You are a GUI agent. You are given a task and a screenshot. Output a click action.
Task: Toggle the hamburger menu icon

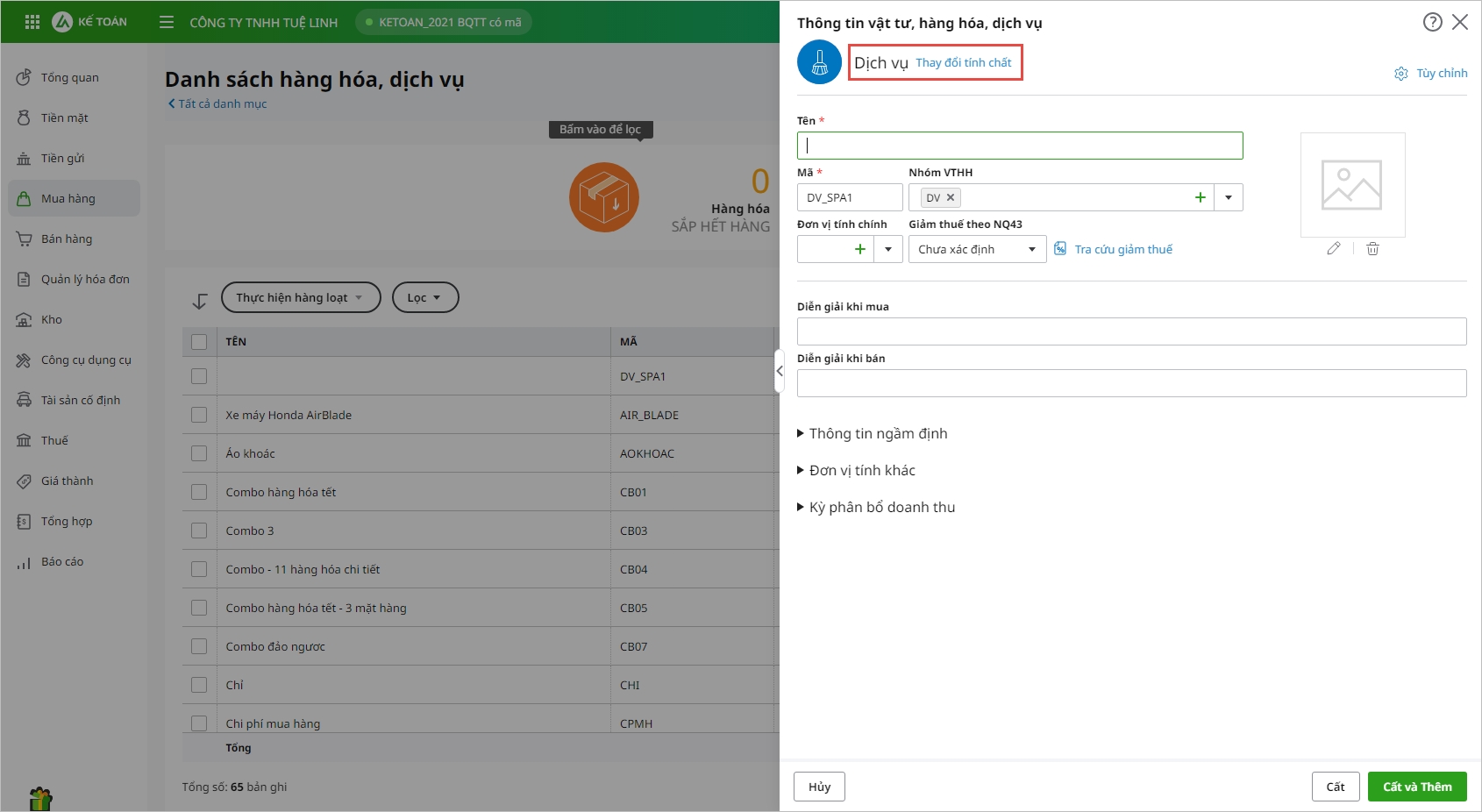click(x=167, y=22)
